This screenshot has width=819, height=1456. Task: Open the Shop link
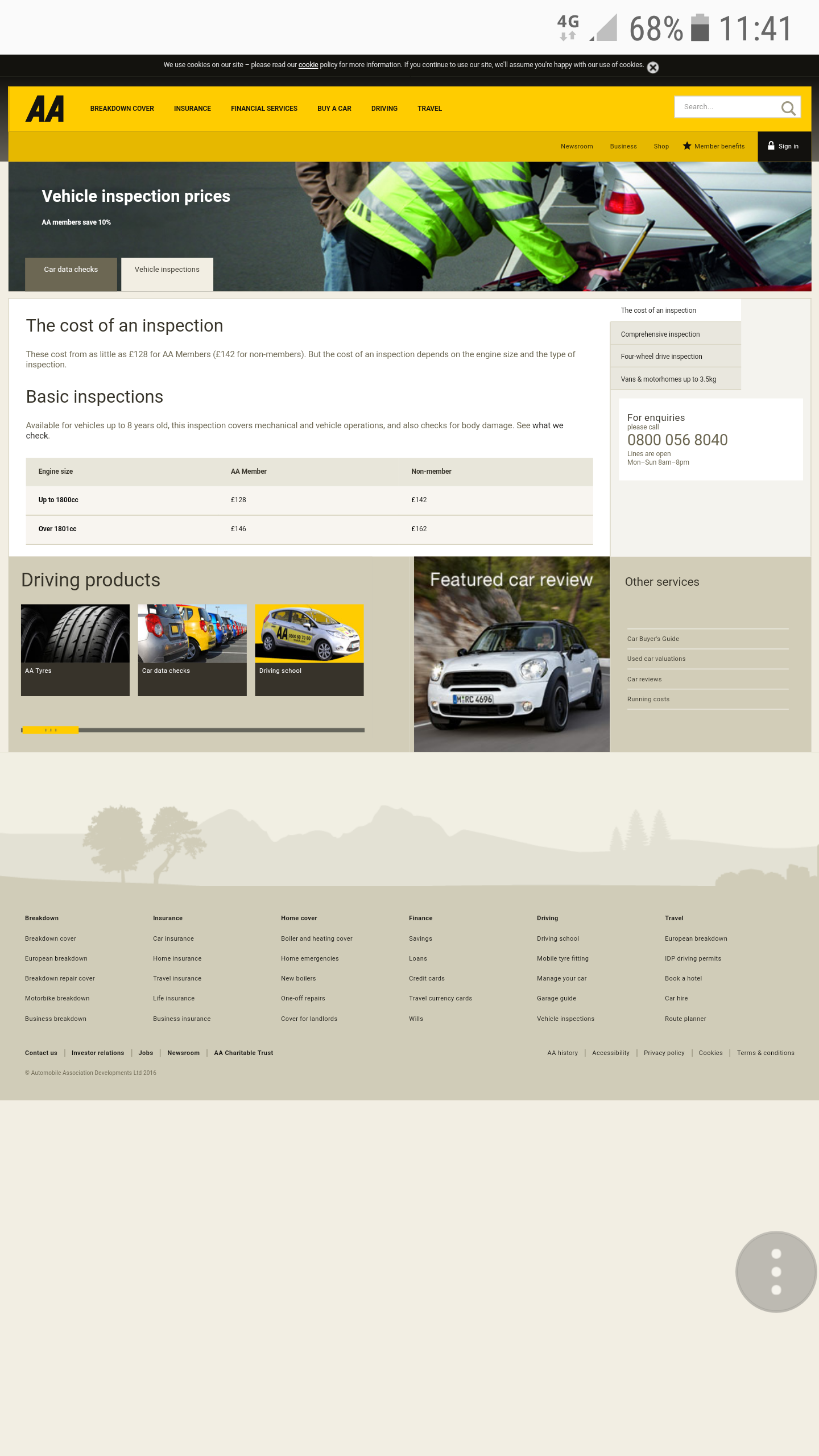click(661, 147)
